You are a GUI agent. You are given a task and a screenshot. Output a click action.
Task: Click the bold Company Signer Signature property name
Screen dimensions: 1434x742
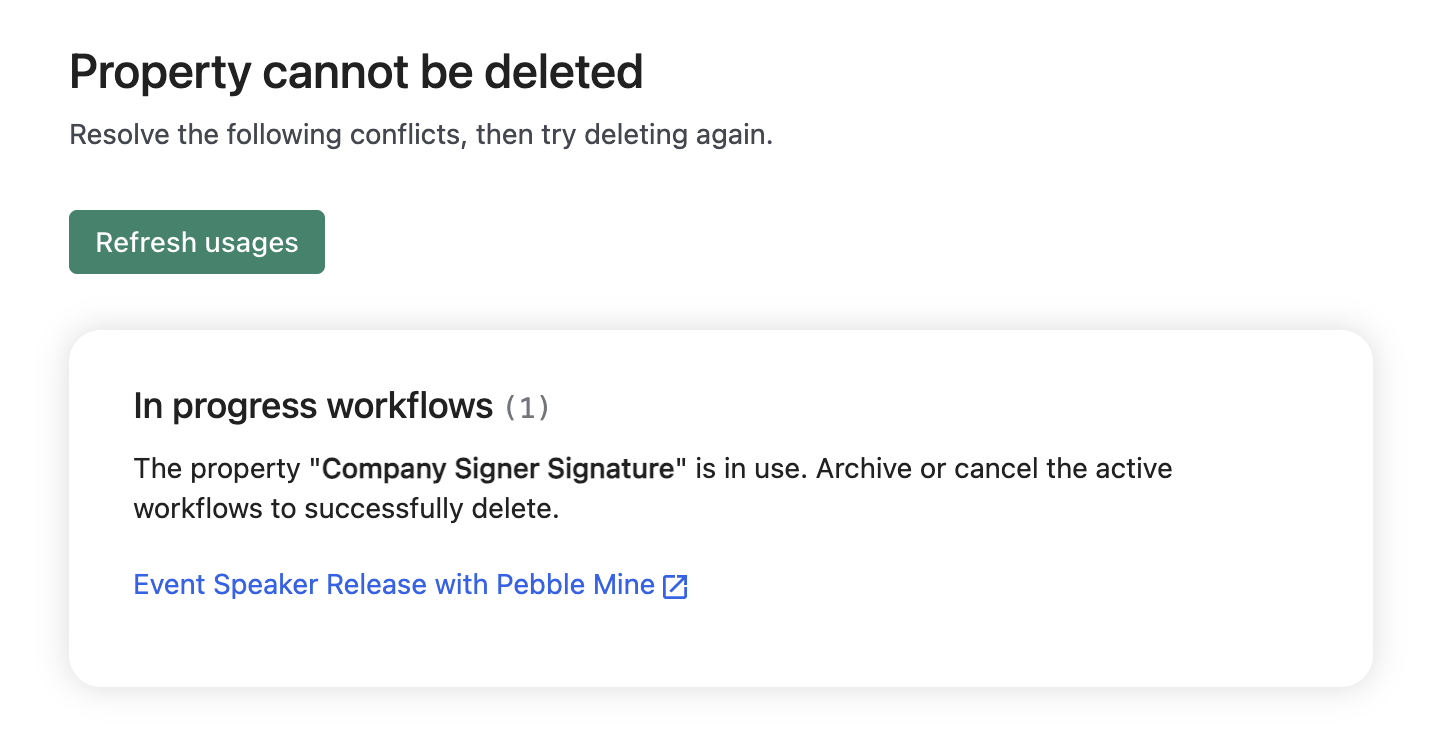(499, 468)
